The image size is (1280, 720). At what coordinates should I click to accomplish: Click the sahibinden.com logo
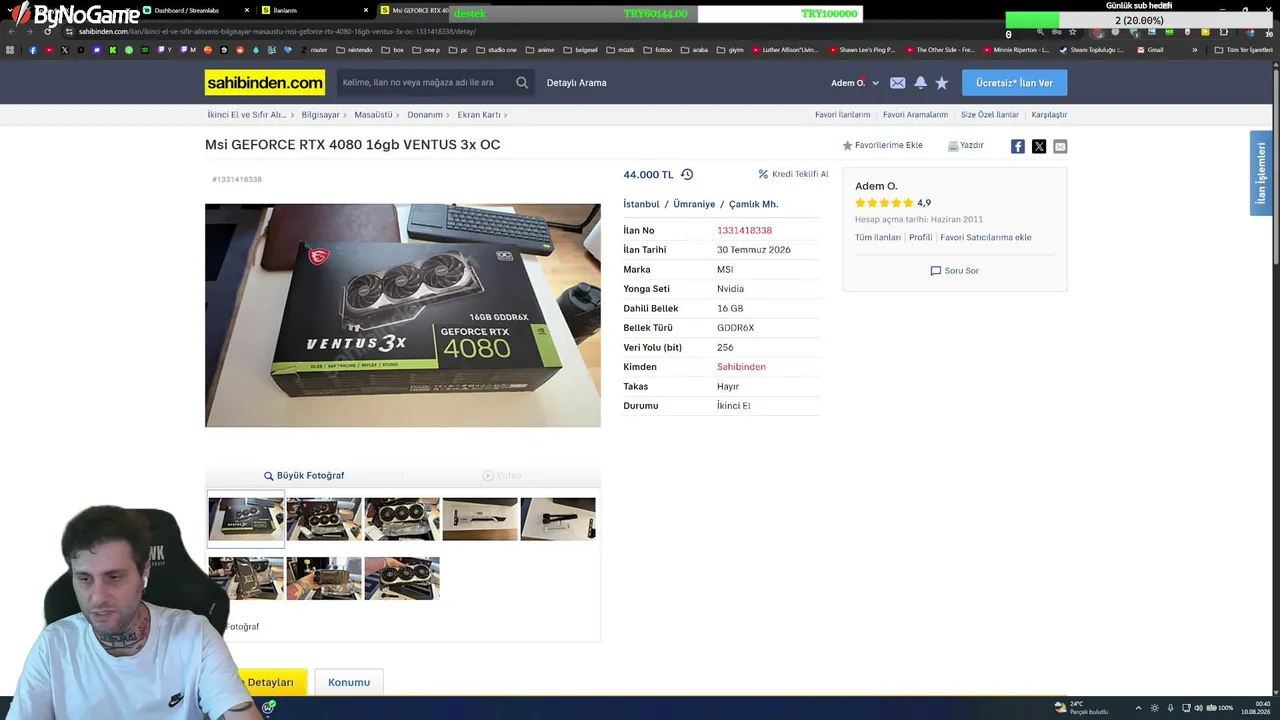[x=265, y=83]
